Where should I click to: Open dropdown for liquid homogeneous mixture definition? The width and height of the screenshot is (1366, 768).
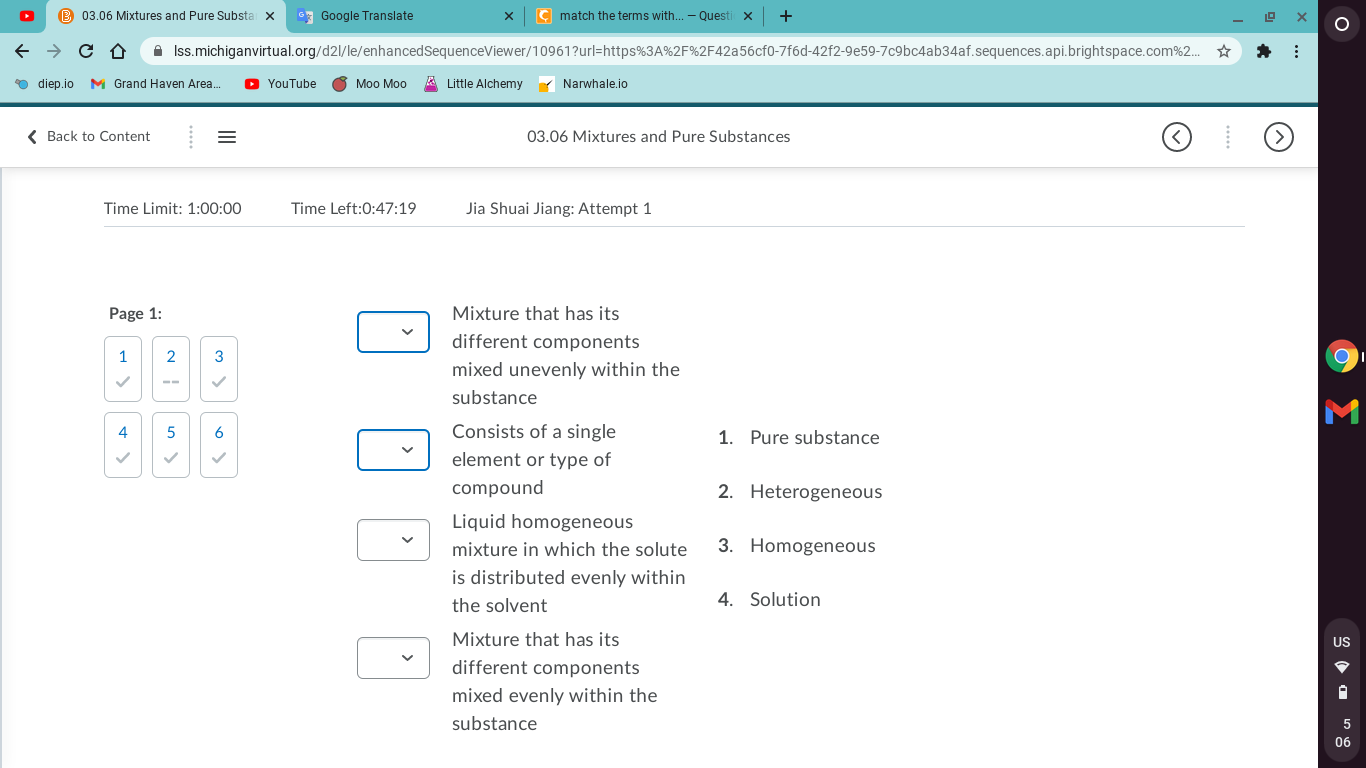point(394,540)
